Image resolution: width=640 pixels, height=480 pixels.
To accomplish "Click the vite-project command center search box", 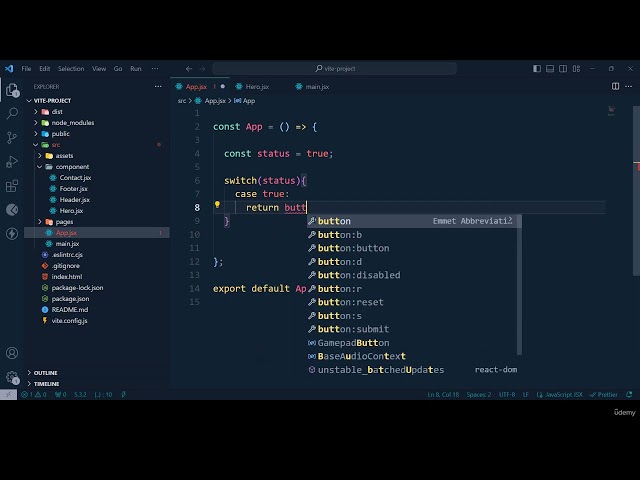I will 335,69.
